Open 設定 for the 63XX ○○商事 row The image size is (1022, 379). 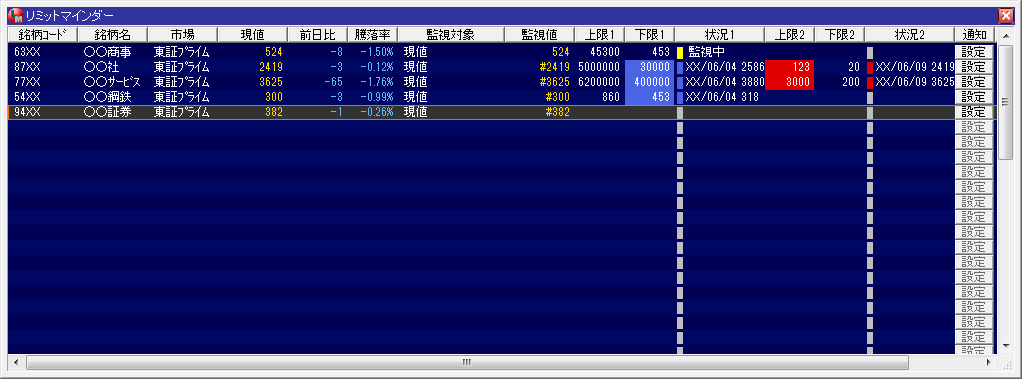click(974, 52)
